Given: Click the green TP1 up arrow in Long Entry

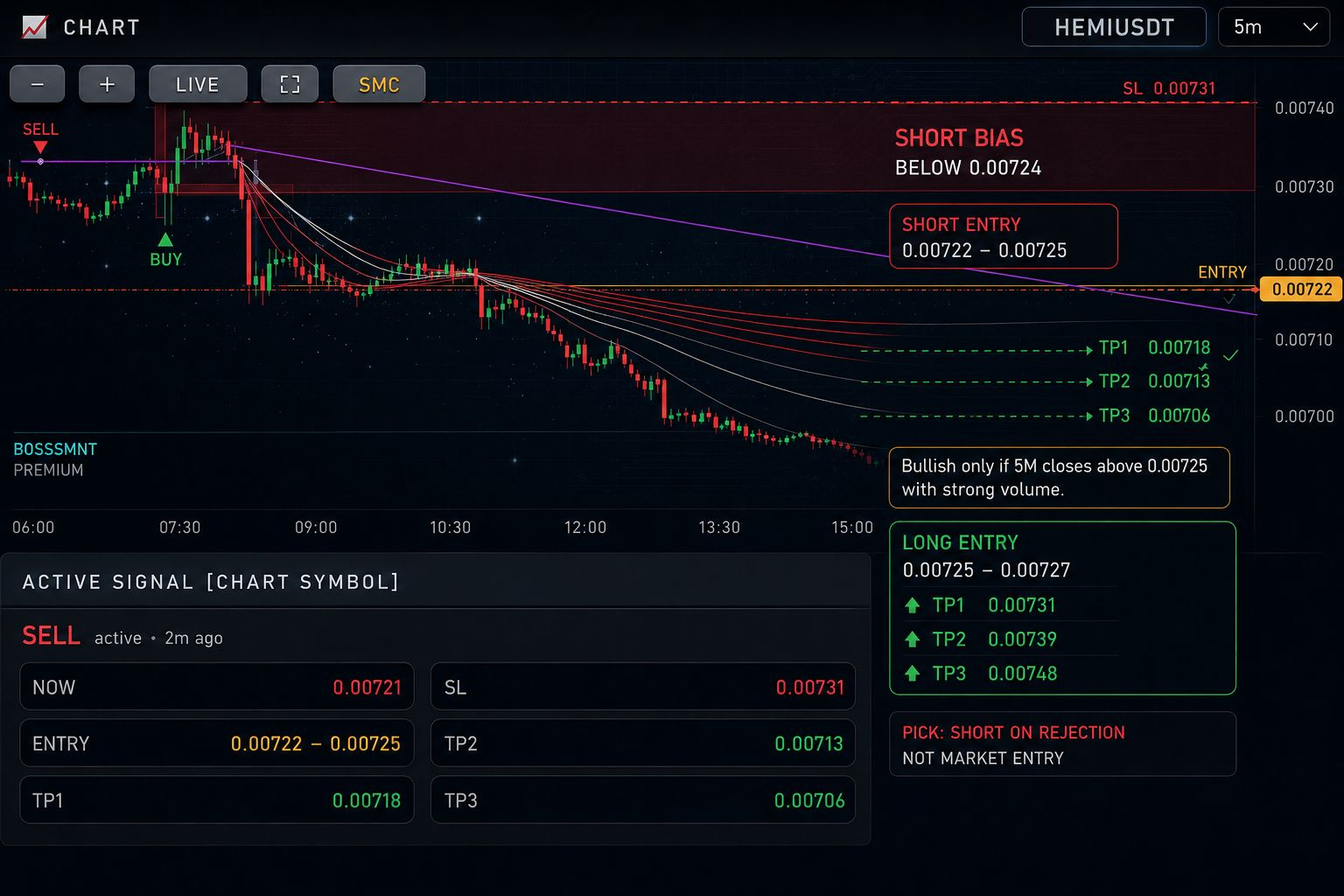Looking at the screenshot, I should click(912, 605).
